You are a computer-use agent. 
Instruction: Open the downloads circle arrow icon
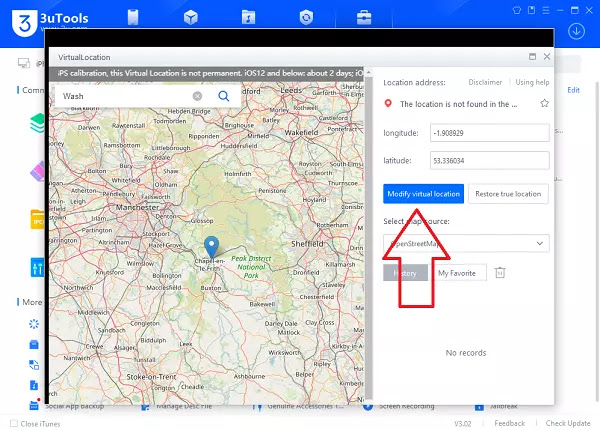pyautogui.click(x=576, y=31)
